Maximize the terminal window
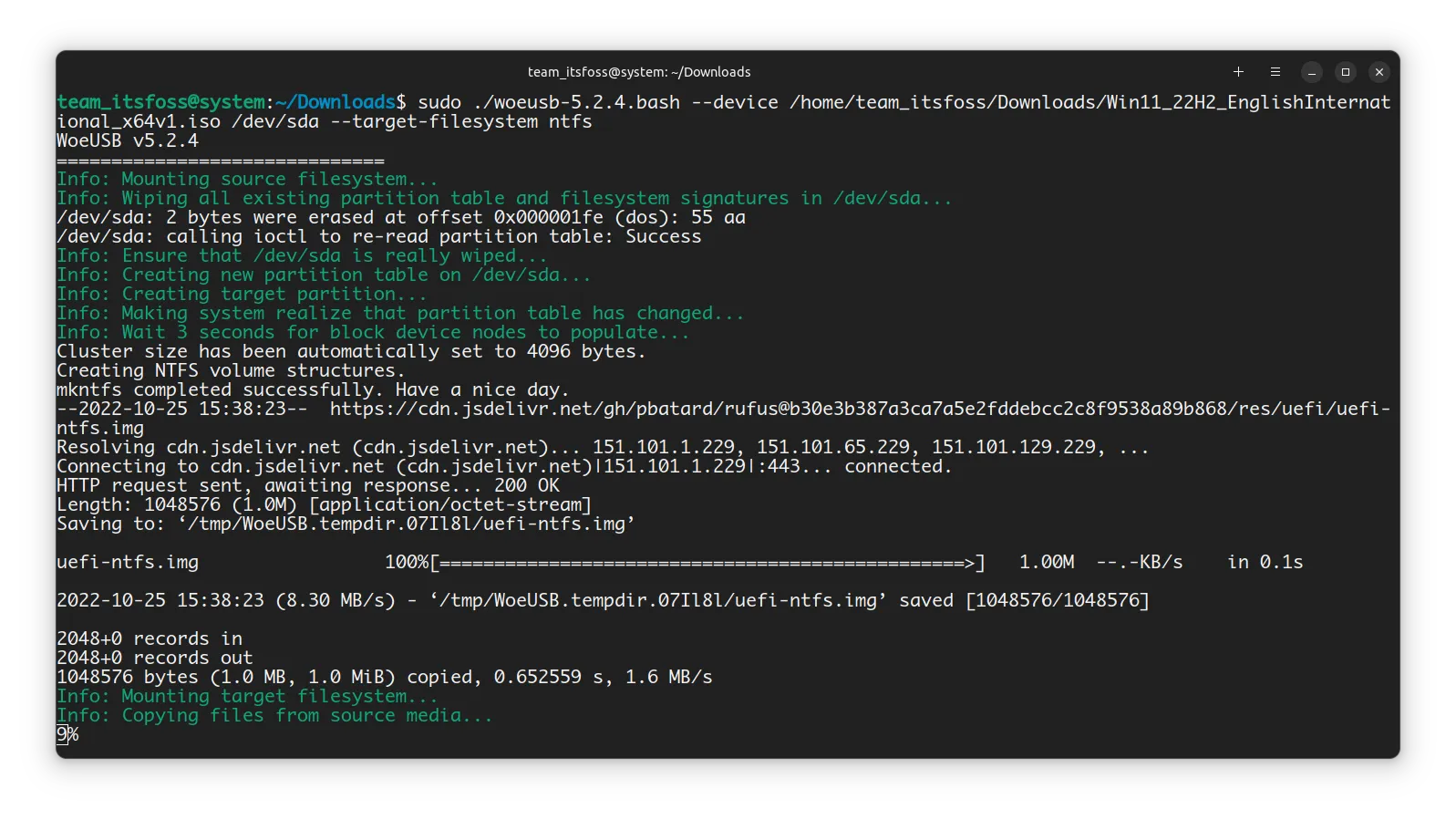Screen dimensions: 1456x820 [x=1345, y=72]
